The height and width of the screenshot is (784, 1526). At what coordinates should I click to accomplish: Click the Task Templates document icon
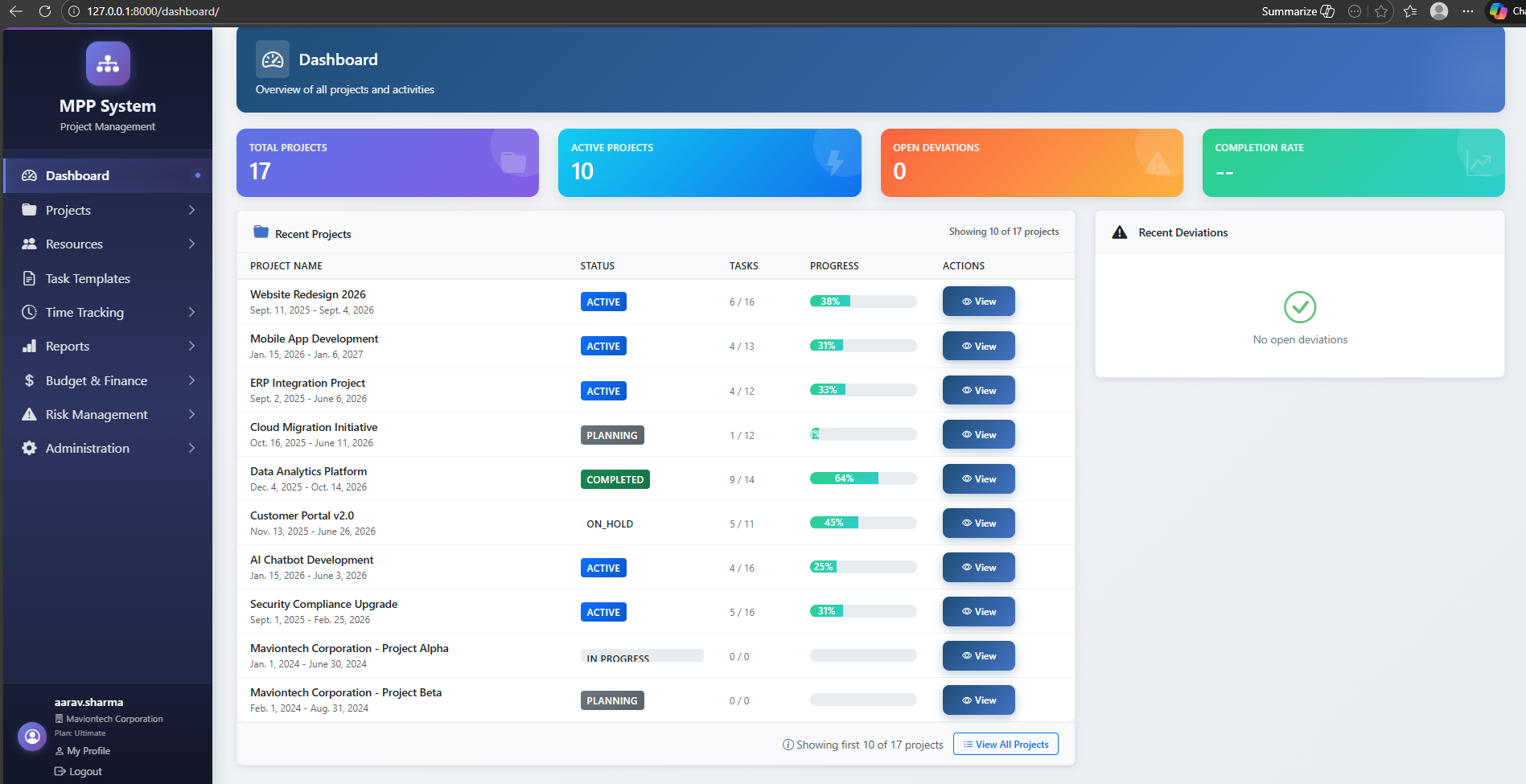30,278
